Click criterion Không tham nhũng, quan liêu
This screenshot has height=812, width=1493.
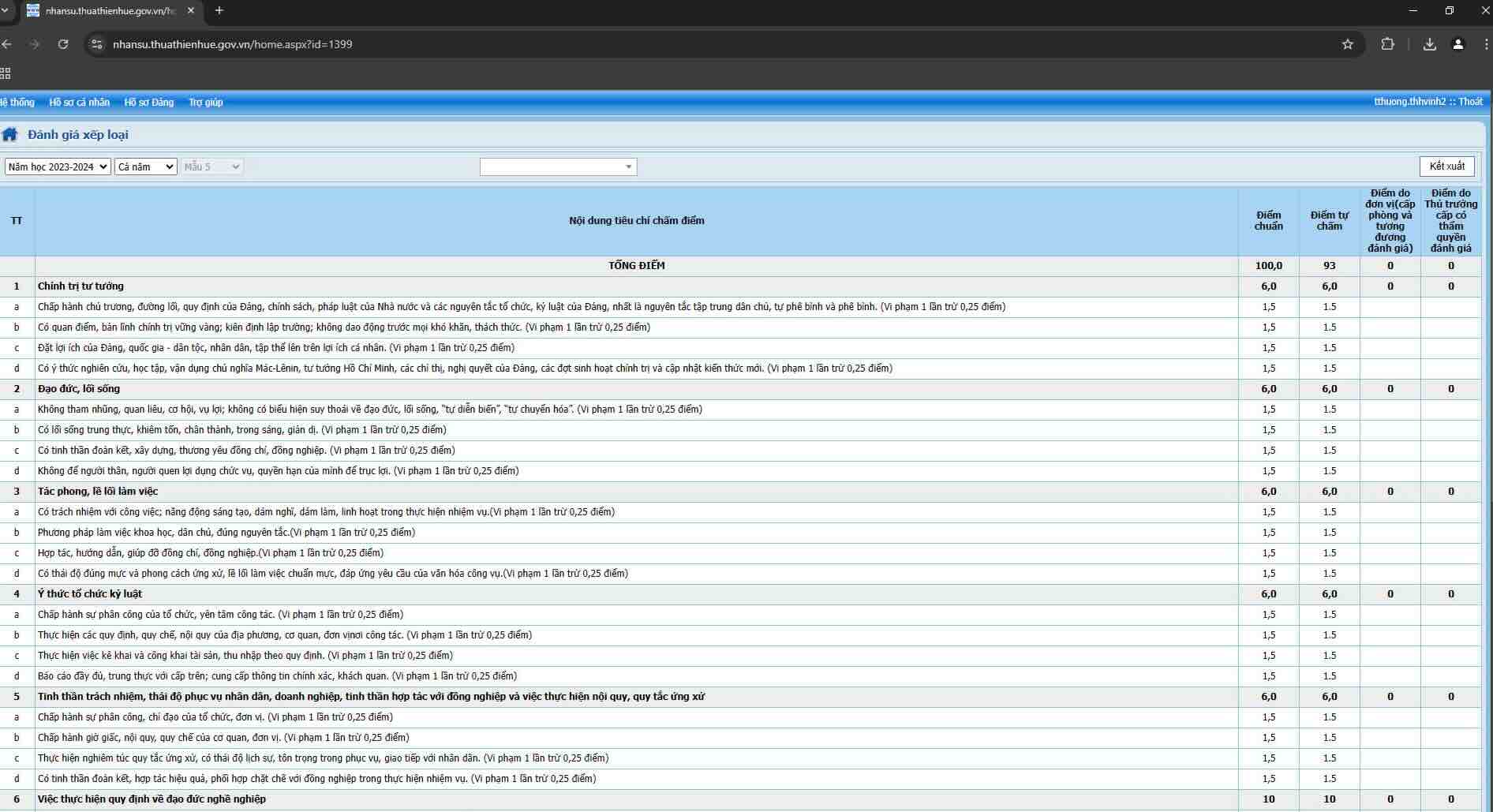click(x=370, y=409)
